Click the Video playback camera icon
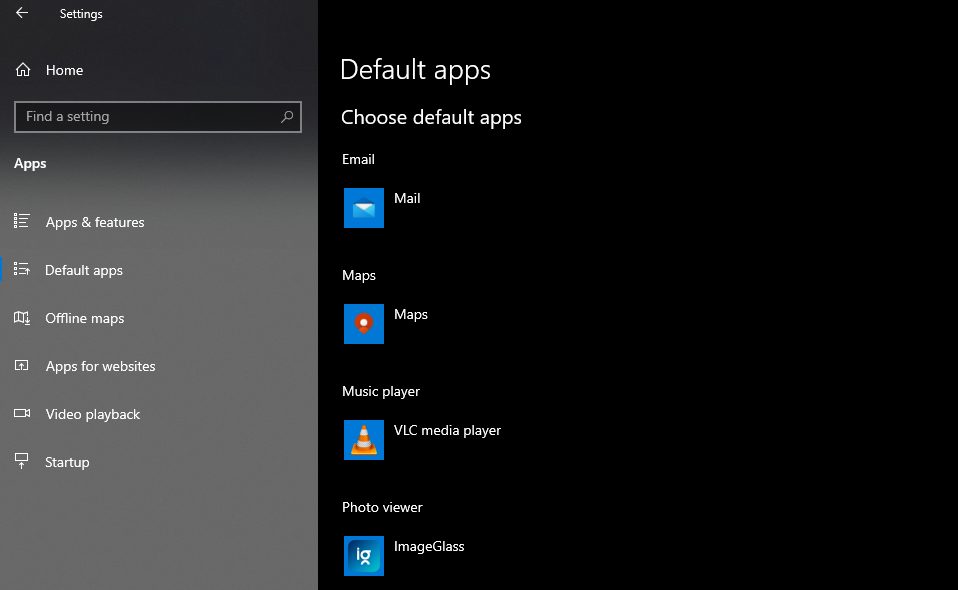This screenshot has height=590, width=958. pos(21,414)
